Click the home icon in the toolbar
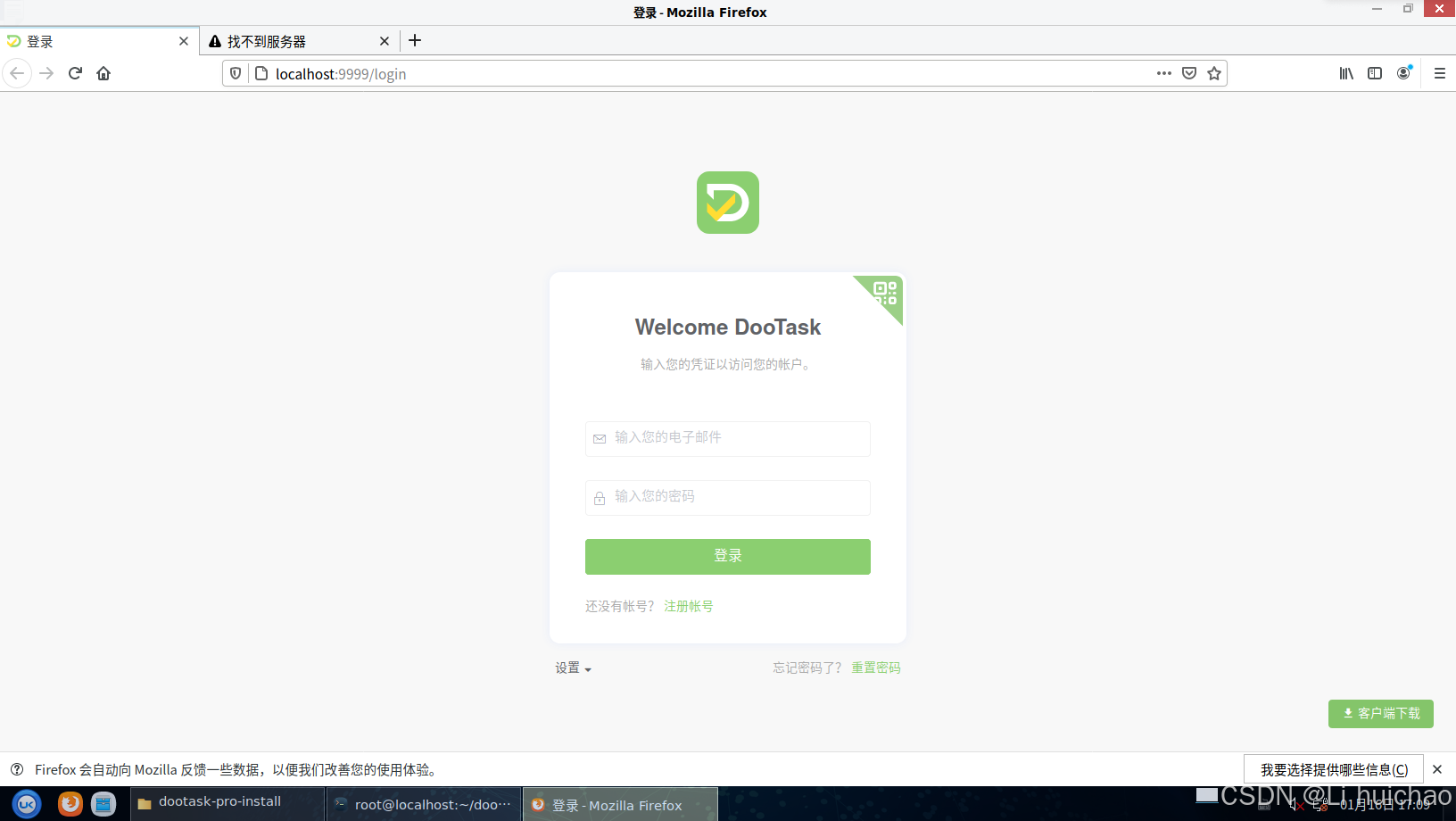This screenshot has width=1456, height=821. pos(103,73)
